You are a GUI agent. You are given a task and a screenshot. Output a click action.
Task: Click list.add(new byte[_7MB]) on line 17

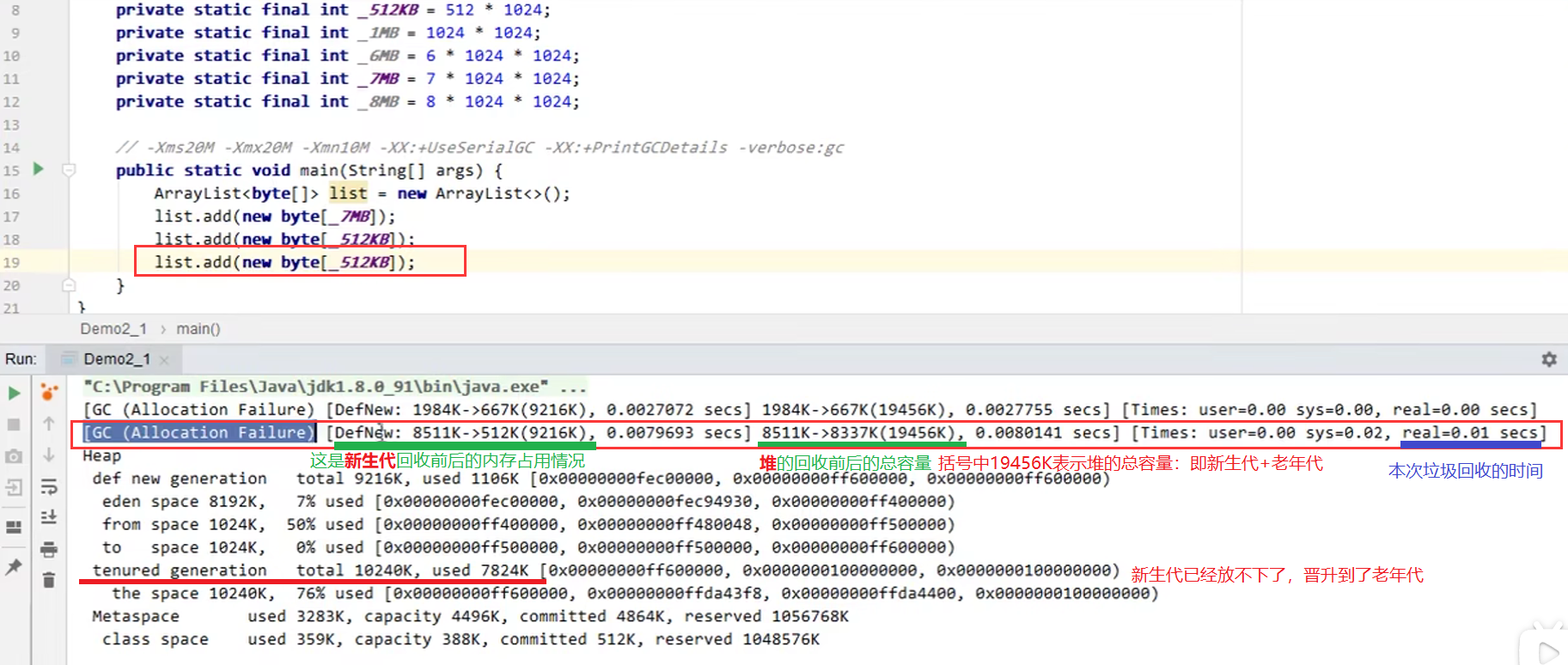point(275,217)
